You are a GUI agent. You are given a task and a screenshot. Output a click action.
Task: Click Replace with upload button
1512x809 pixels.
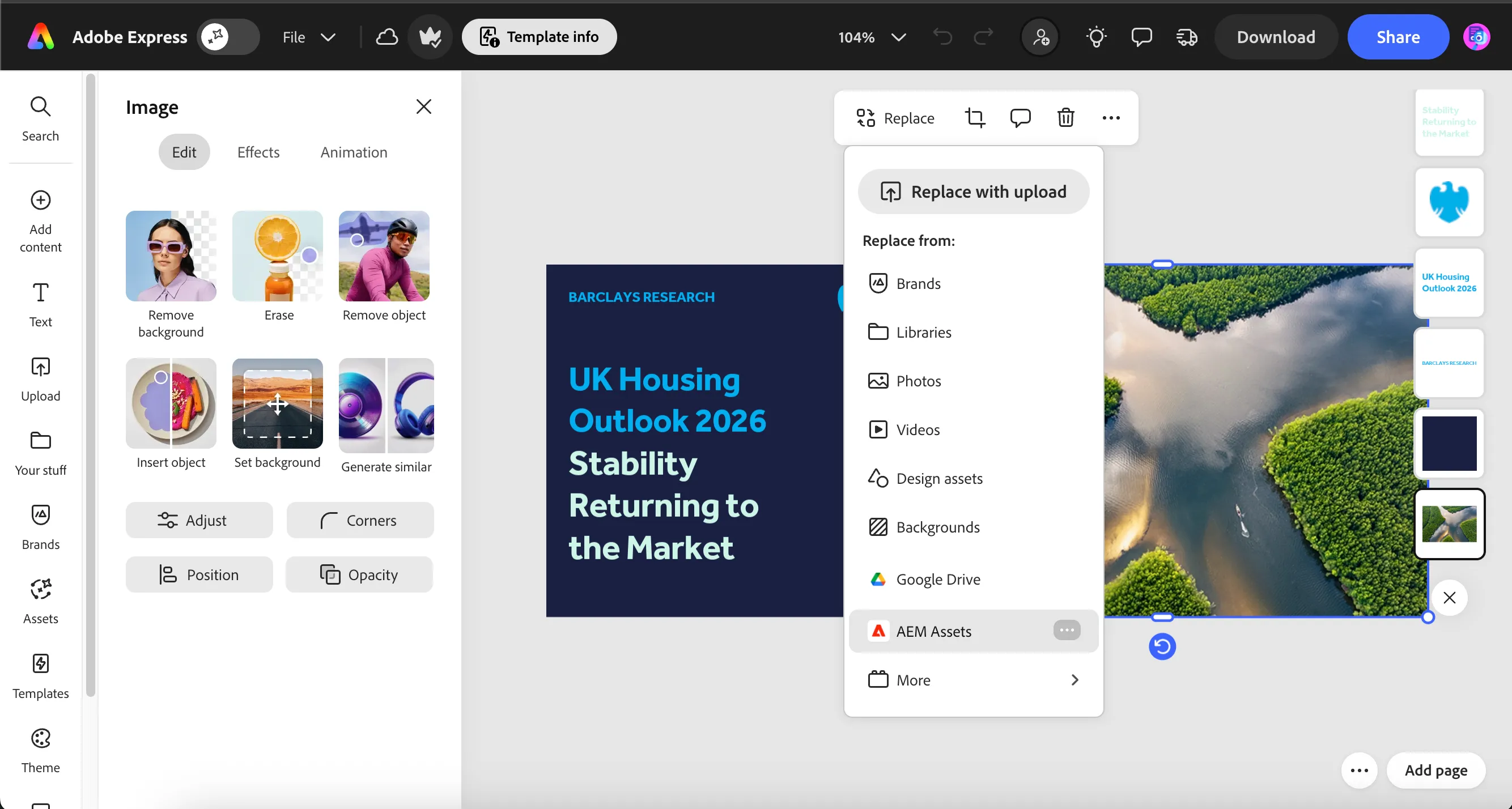(x=973, y=191)
